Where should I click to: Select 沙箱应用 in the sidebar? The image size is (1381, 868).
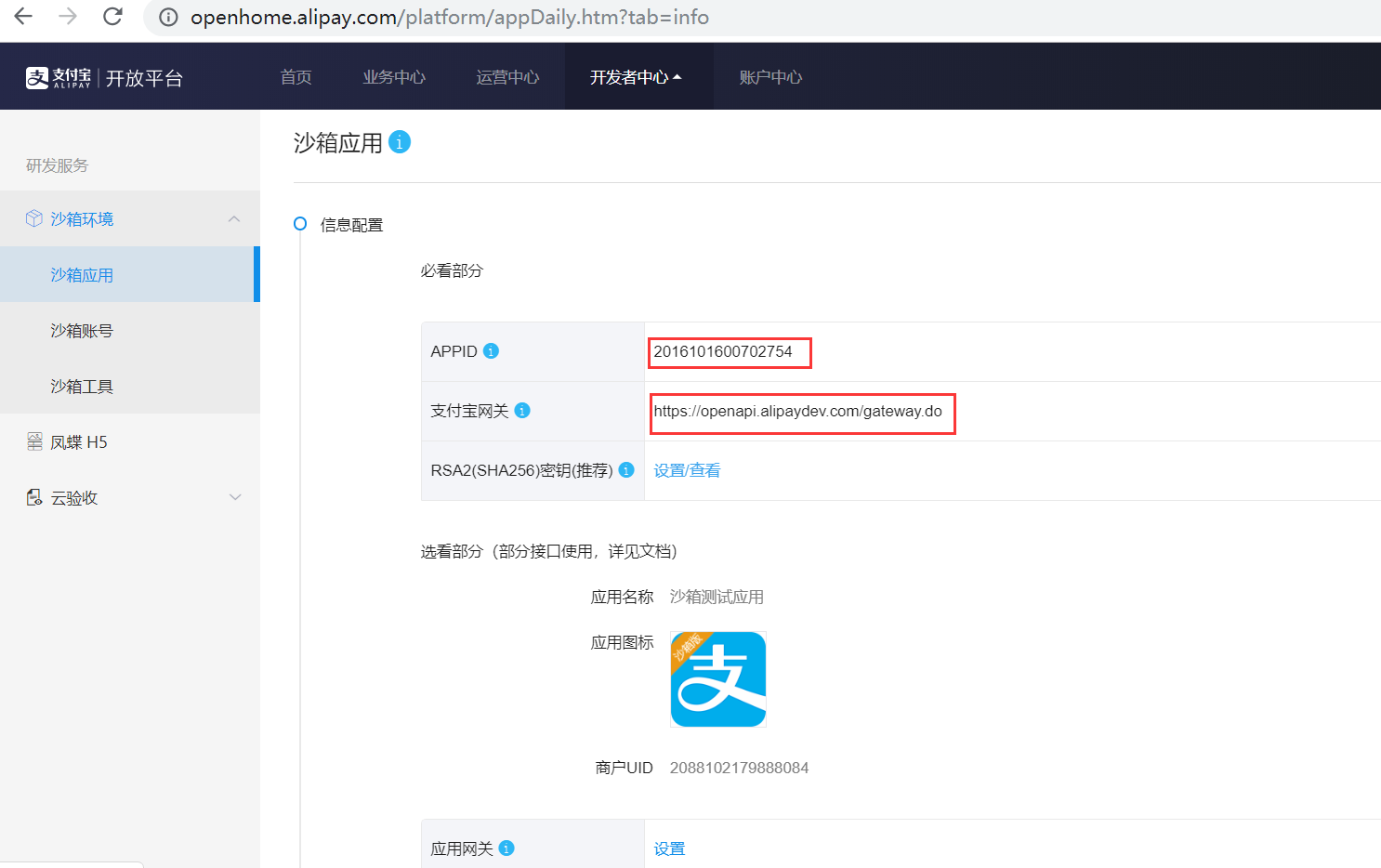pos(130,274)
